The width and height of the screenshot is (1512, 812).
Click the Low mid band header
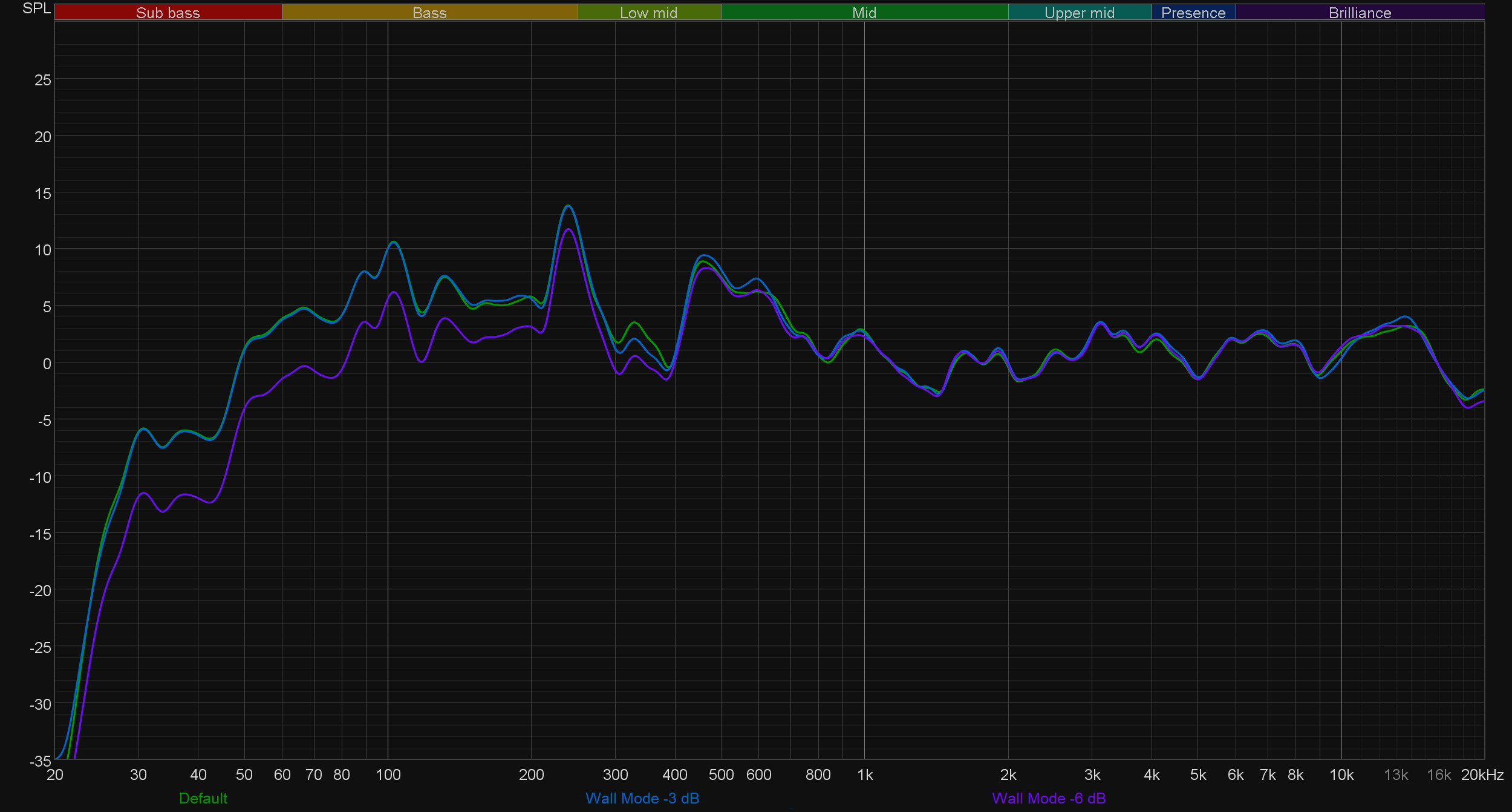point(648,13)
